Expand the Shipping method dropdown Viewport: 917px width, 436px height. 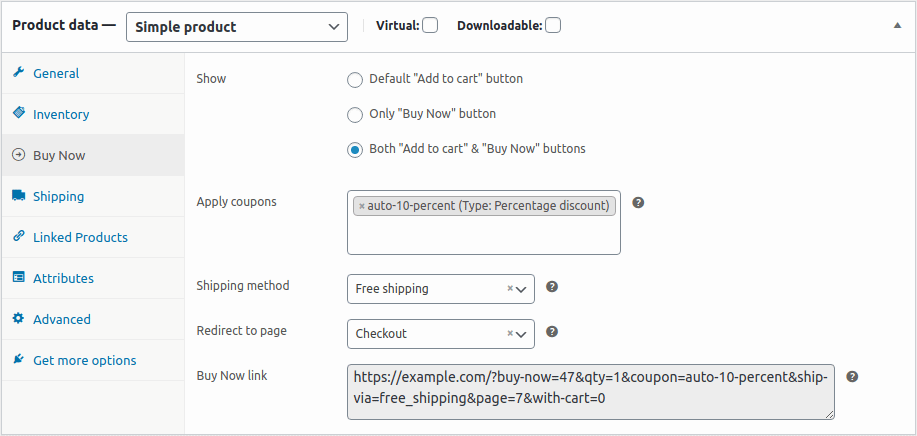tap(441, 289)
